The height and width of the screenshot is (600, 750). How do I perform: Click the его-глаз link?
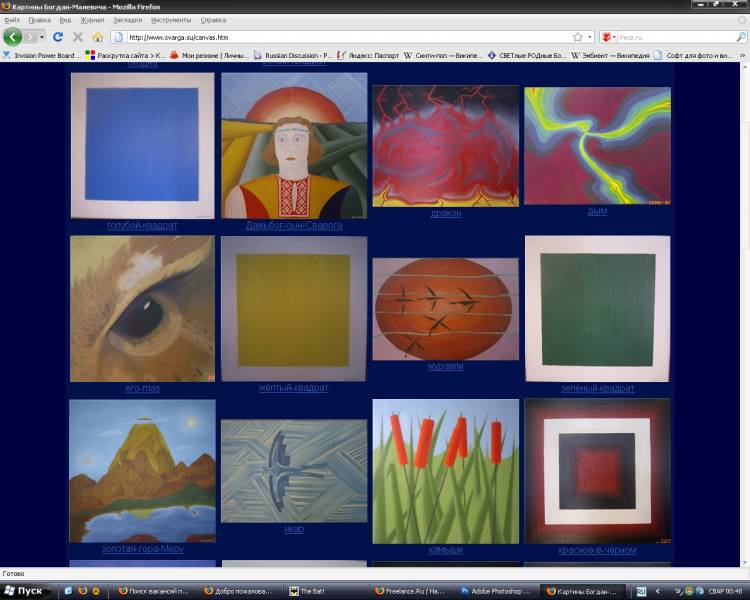point(143,388)
